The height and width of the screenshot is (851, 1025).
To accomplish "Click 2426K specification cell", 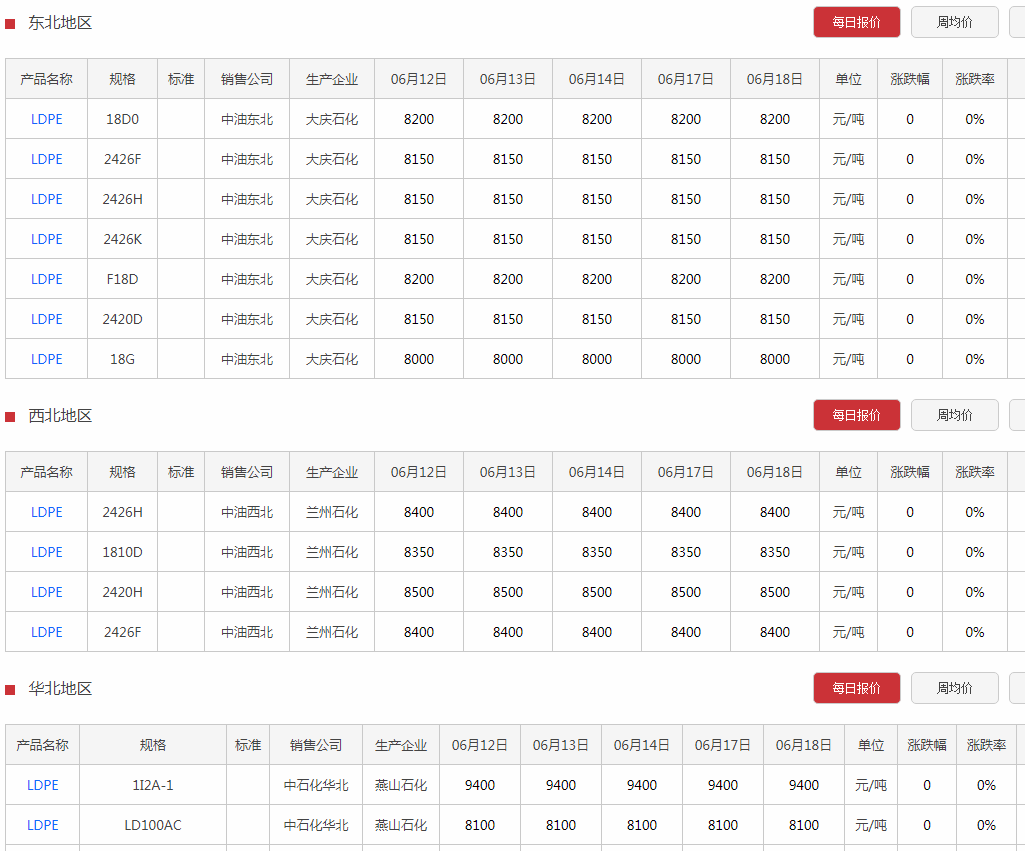I will click(122, 239).
